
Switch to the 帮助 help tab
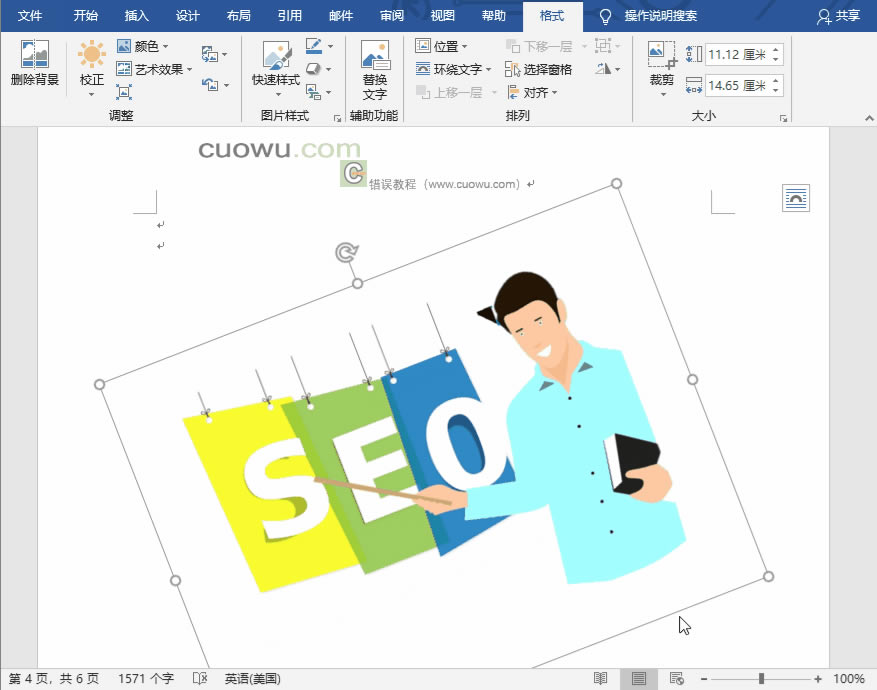pos(493,16)
